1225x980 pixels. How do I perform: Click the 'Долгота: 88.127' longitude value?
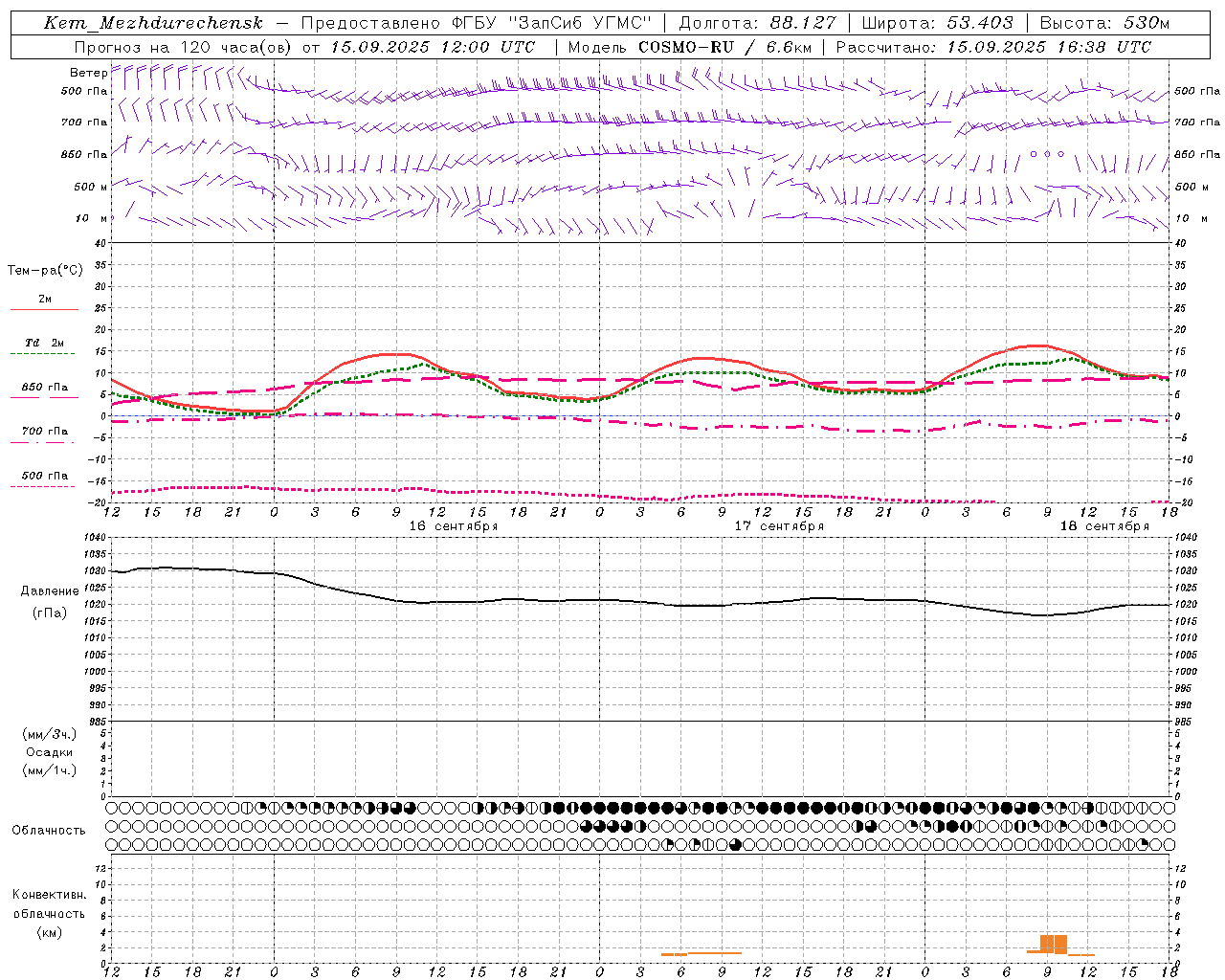click(757, 23)
